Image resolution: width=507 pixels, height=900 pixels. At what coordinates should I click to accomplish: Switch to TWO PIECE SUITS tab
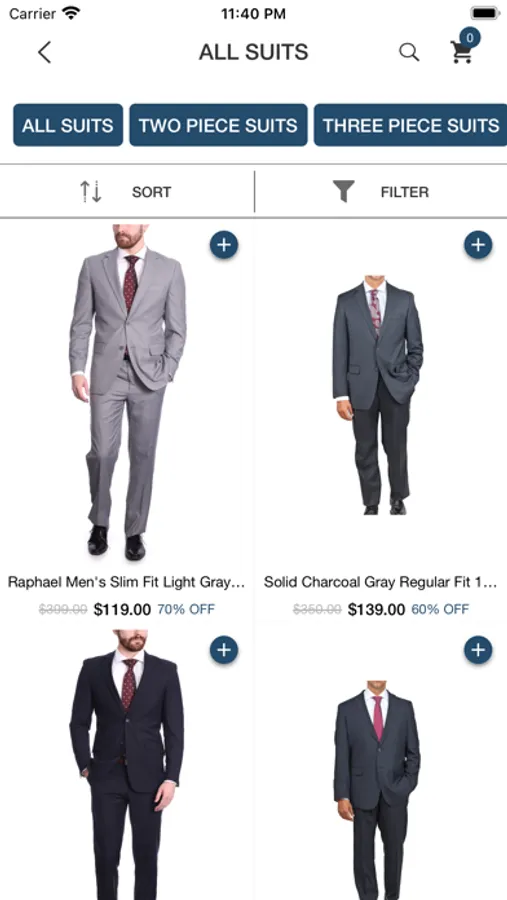(218, 125)
